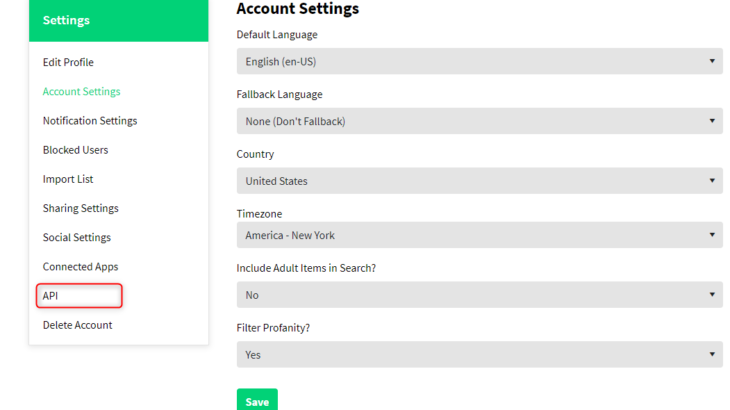
Task: Open the Connected Apps section
Action: (x=80, y=267)
